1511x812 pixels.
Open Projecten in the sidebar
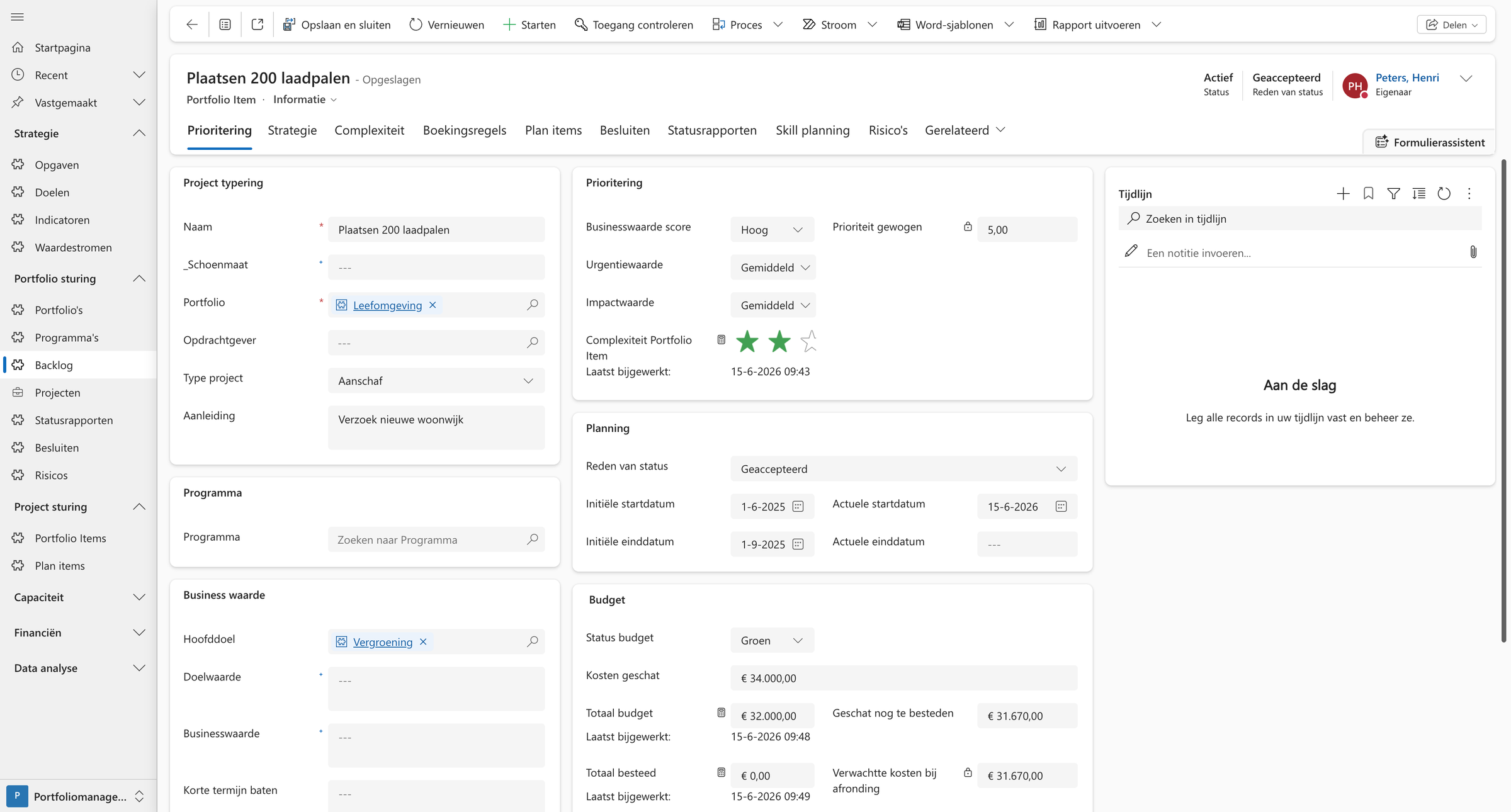(78, 392)
